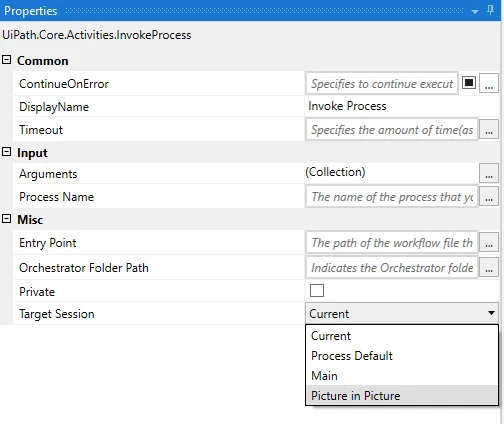504x424 pixels.
Task: Toggle the Target Session dropdown
Action: coord(402,313)
